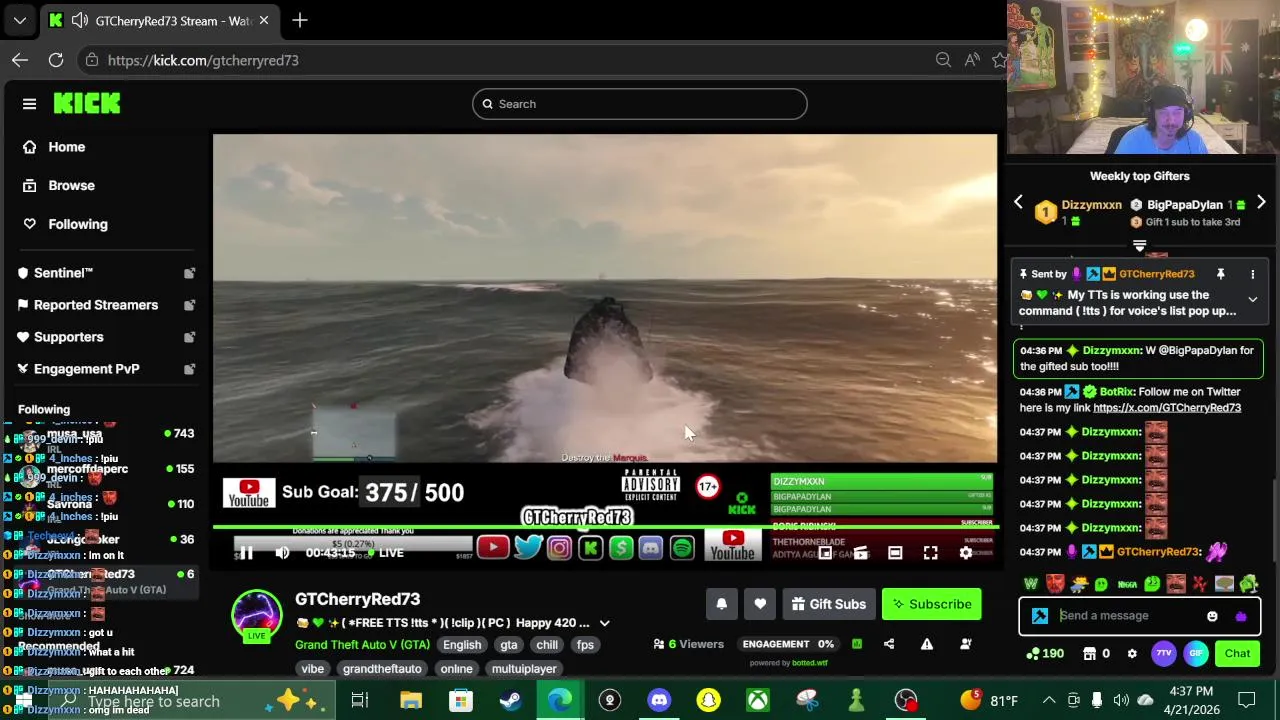
Task: Unpin the pinned chat message icon
Action: click(1221, 274)
